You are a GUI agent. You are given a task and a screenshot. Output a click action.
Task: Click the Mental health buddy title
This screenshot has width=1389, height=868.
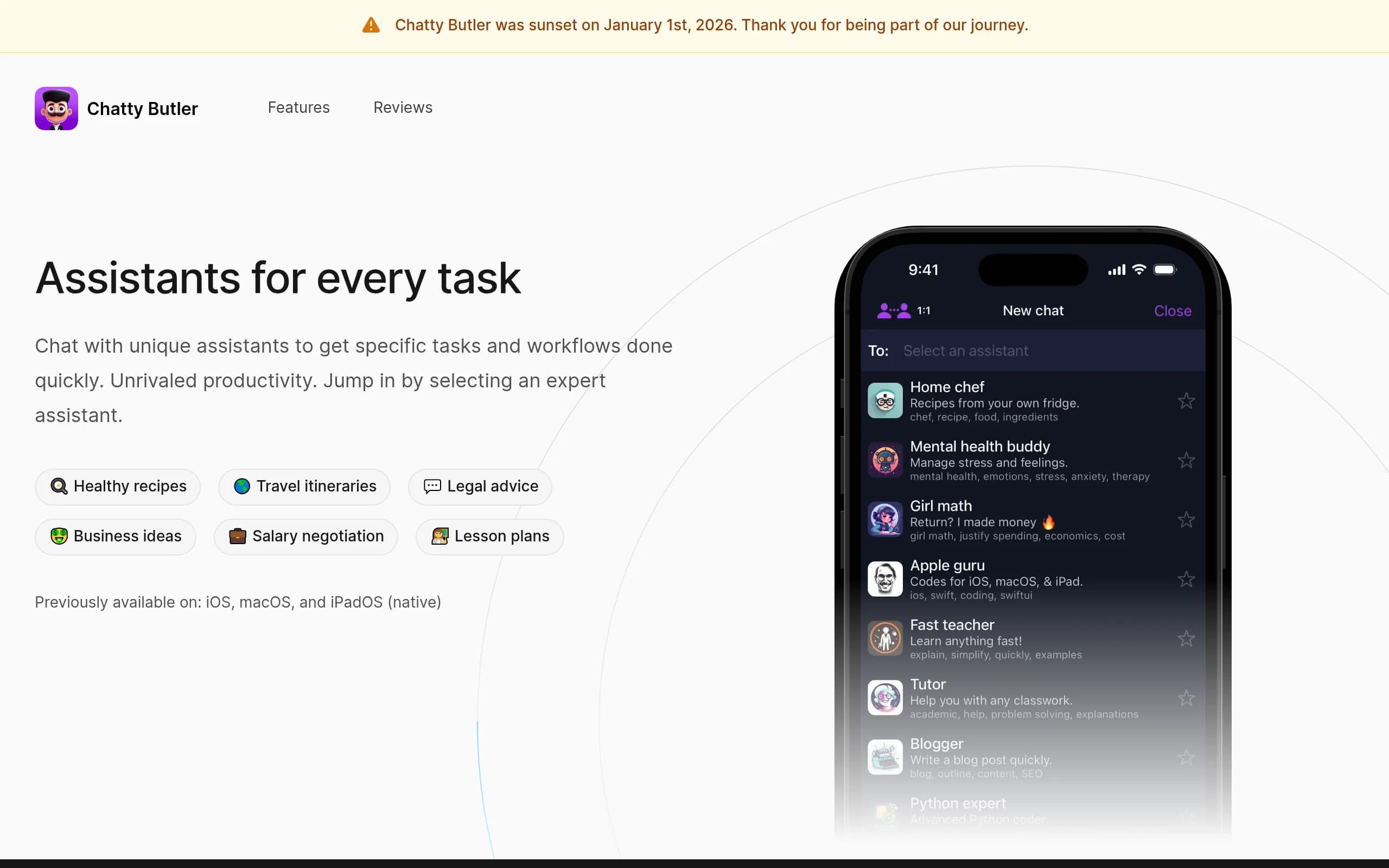tap(980, 446)
